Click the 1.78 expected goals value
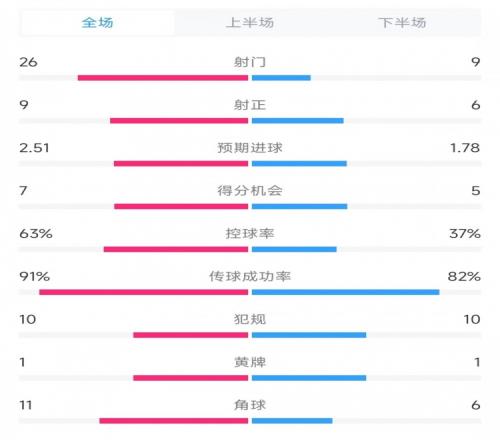 coord(465,148)
